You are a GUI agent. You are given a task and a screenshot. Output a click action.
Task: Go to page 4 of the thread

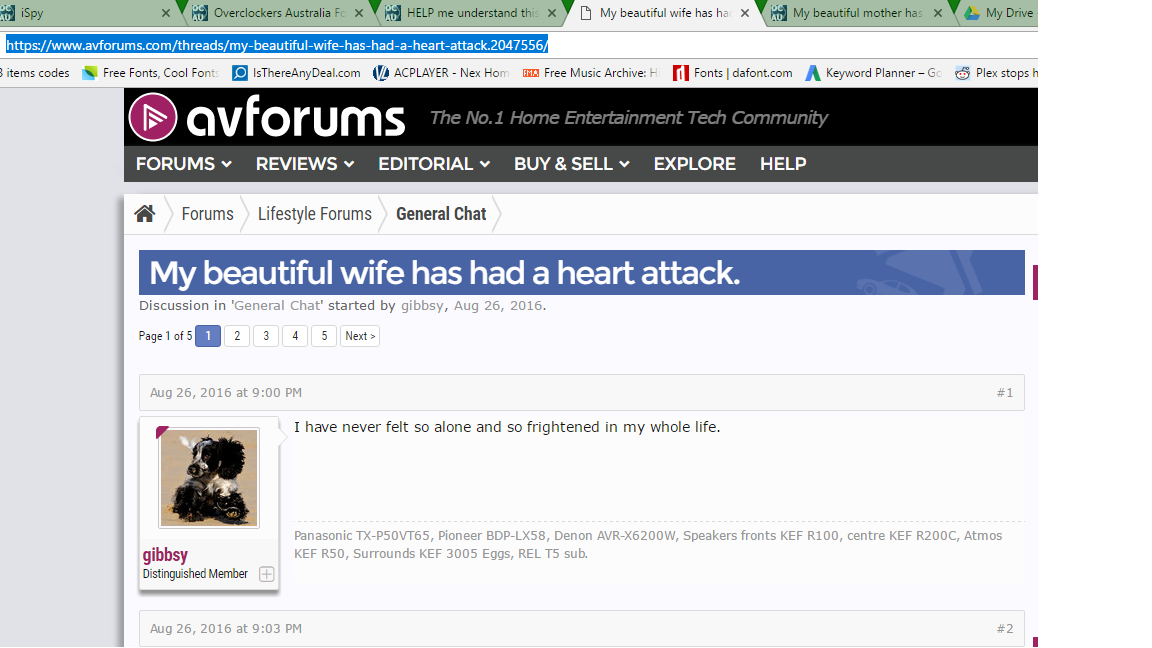(295, 336)
